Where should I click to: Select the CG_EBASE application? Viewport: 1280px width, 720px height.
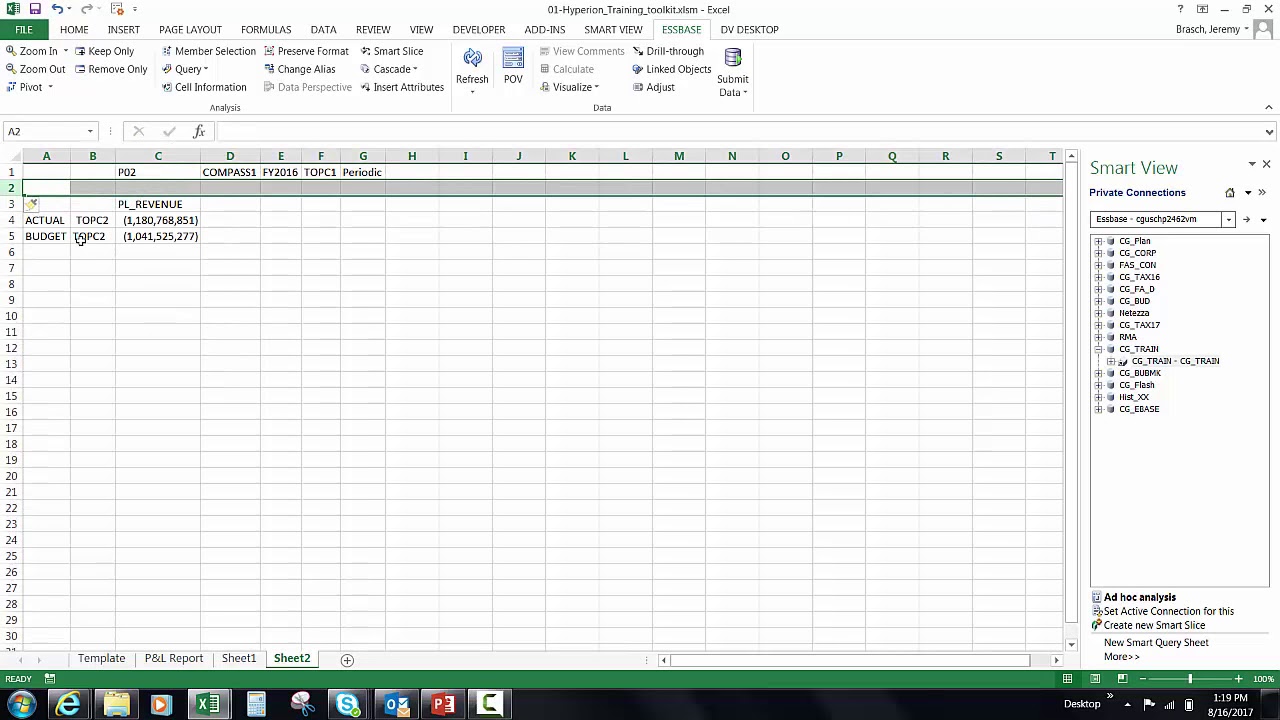click(x=1139, y=409)
